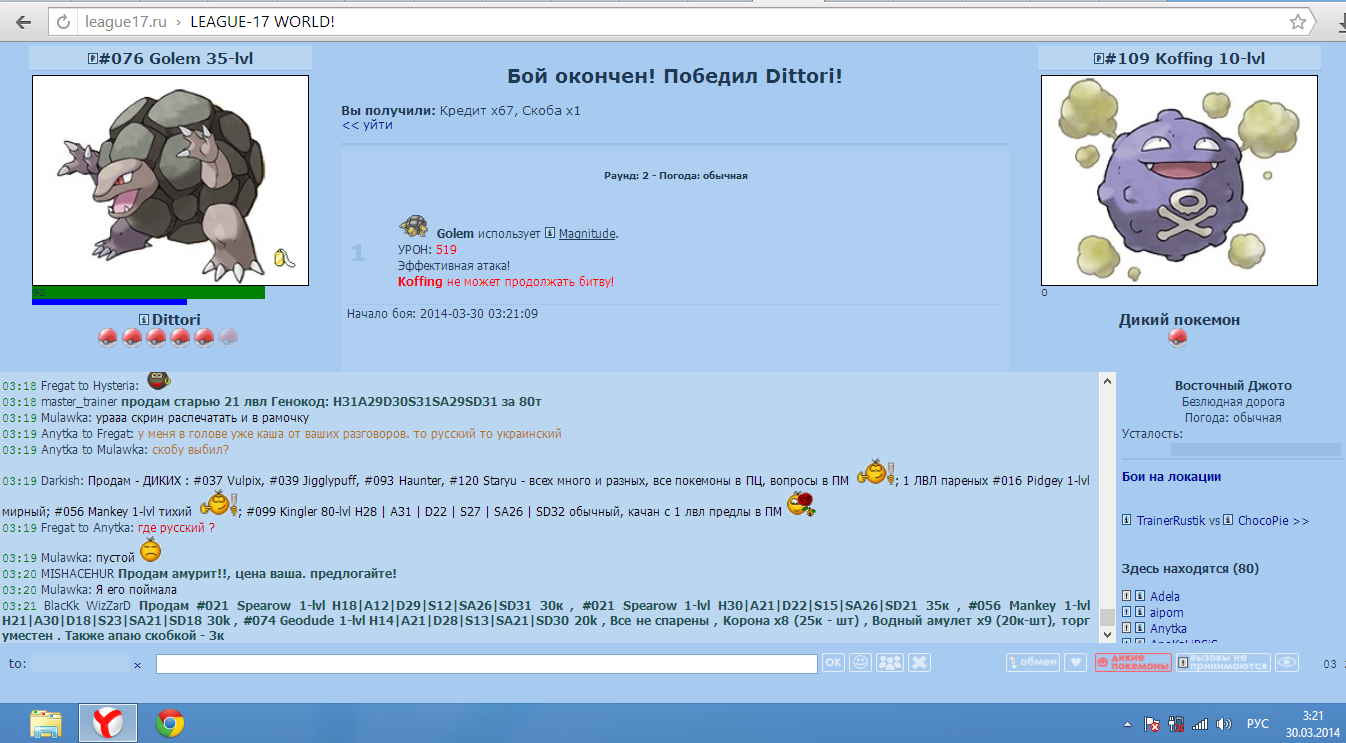The image size is (1346, 743).
Task: Click the damage value 519
Action: tap(446, 250)
